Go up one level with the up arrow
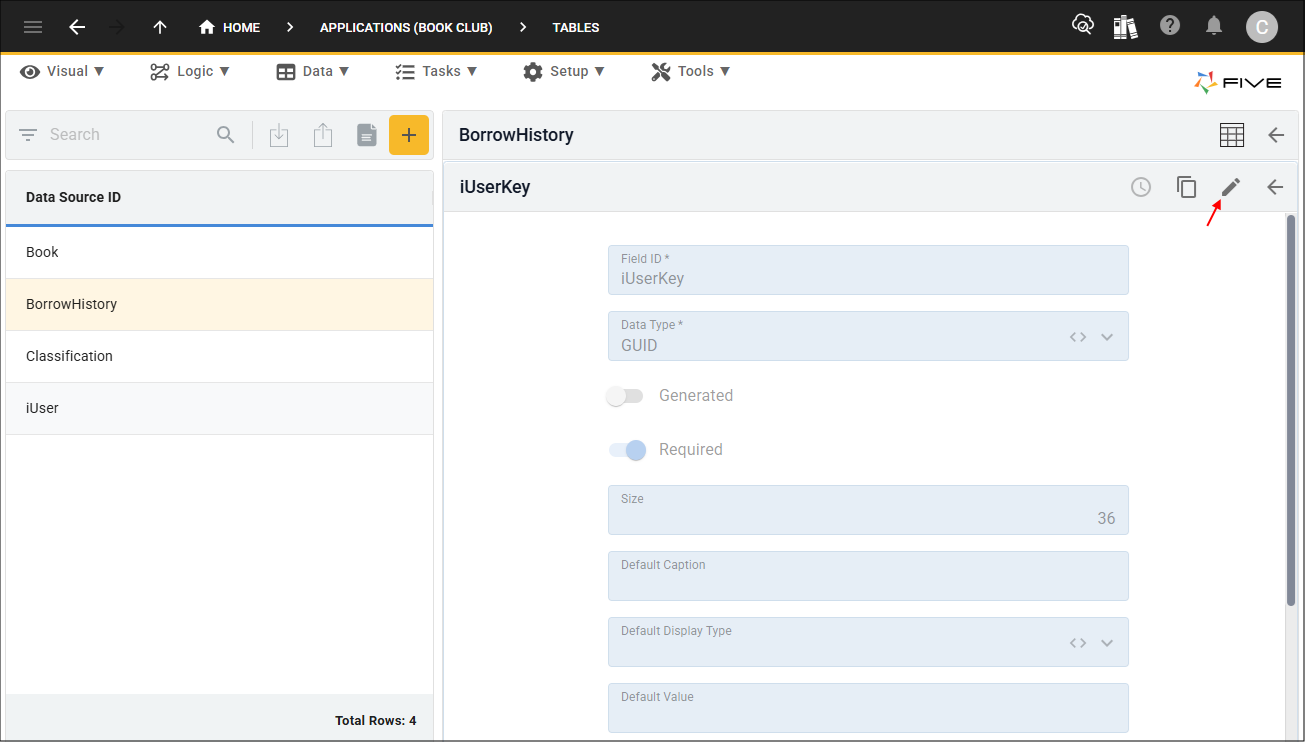 click(160, 27)
